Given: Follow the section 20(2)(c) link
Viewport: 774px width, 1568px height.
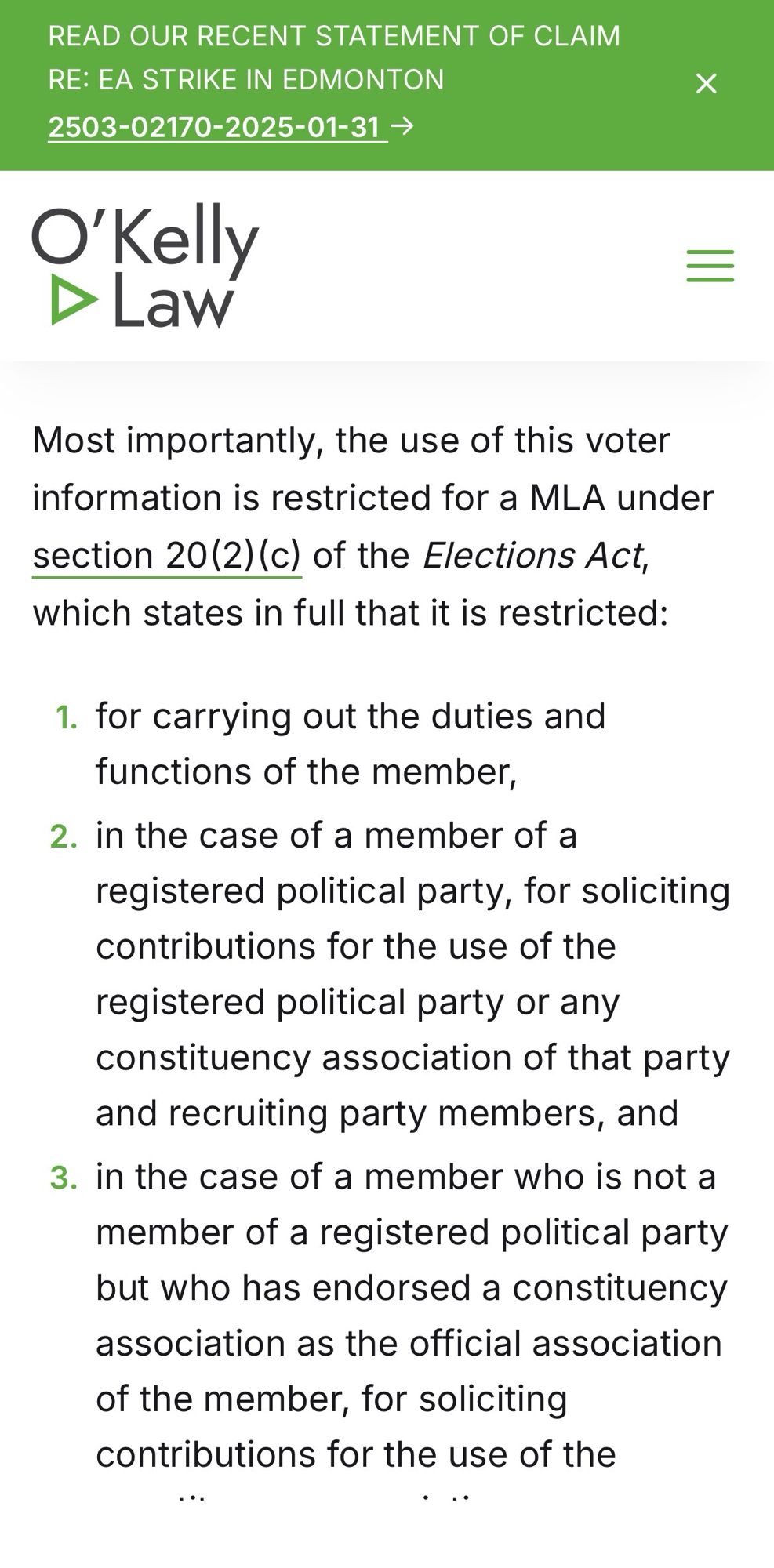Looking at the screenshot, I should [x=167, y=555].
